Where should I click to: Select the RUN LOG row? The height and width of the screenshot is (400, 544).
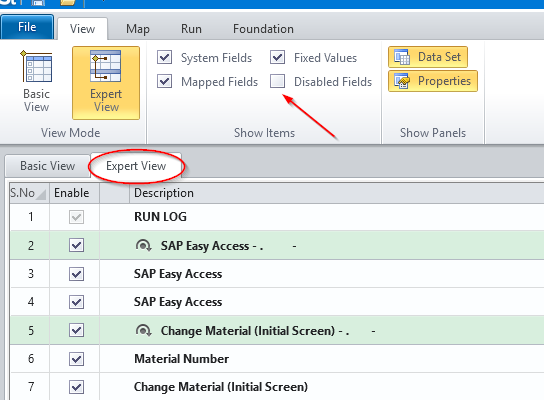tap(277, 217)
